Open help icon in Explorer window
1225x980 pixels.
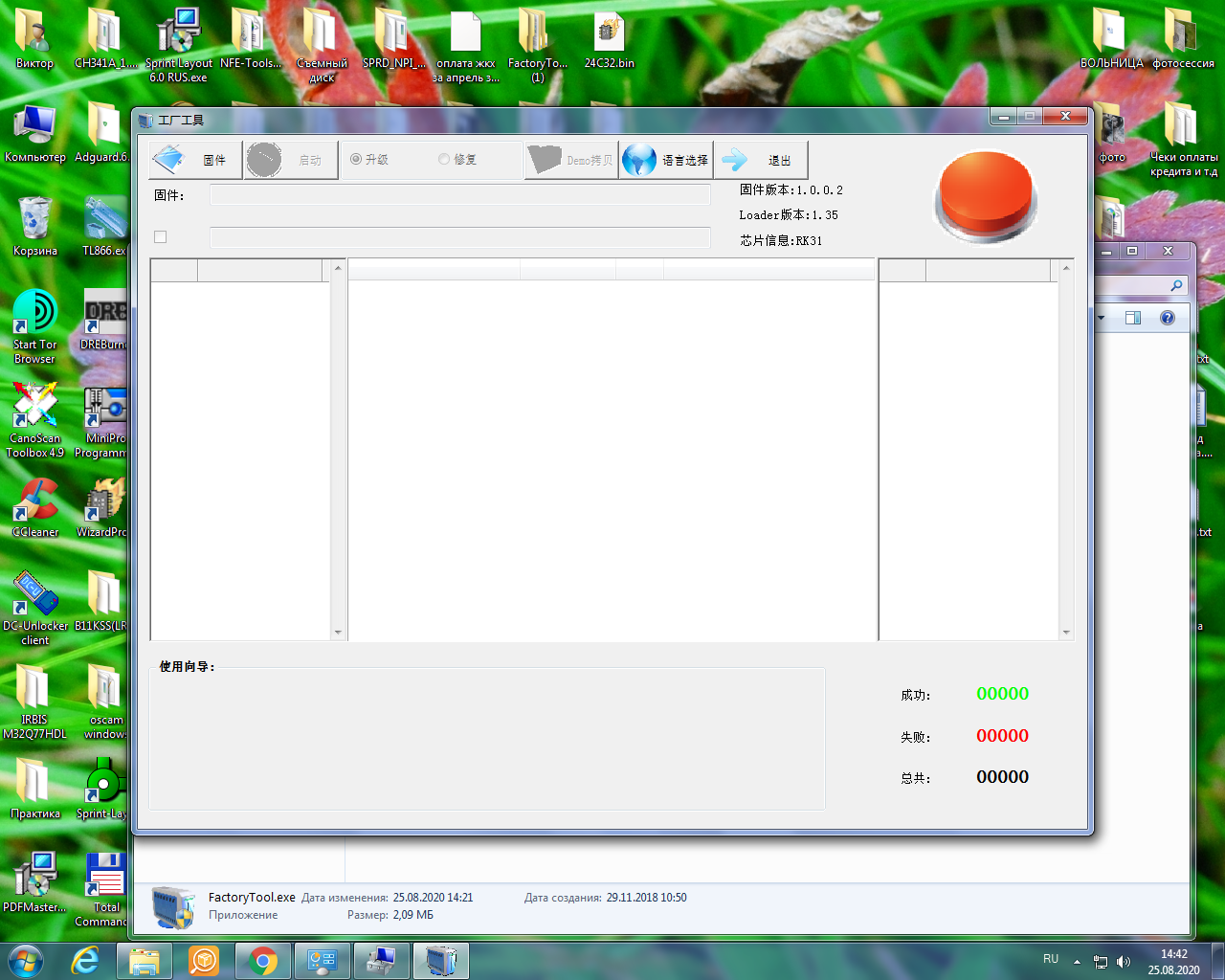coord(1168,318)
